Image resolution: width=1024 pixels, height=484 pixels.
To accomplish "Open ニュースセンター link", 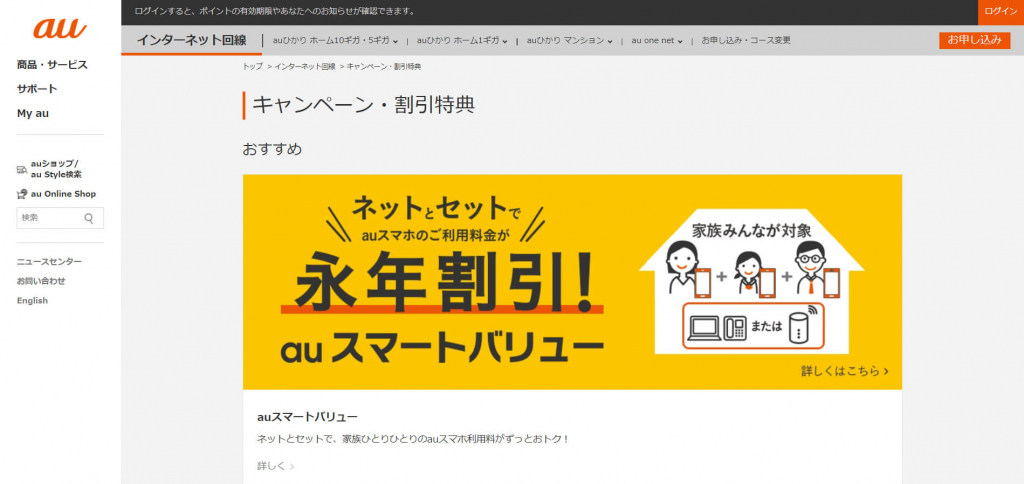I will point(50,261).
